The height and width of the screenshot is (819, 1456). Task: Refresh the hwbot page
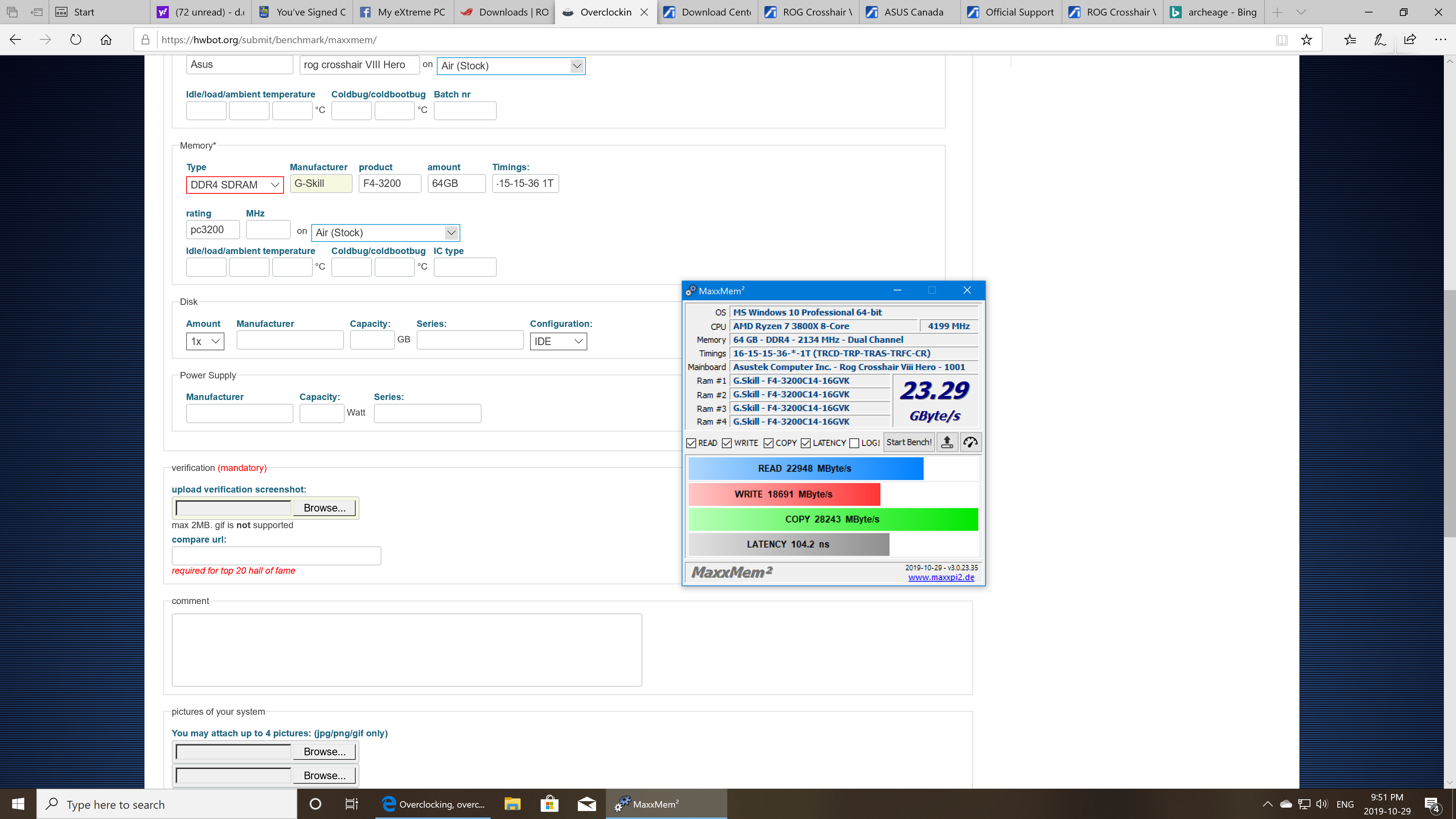pyautogui.click(x=76, y=39)
